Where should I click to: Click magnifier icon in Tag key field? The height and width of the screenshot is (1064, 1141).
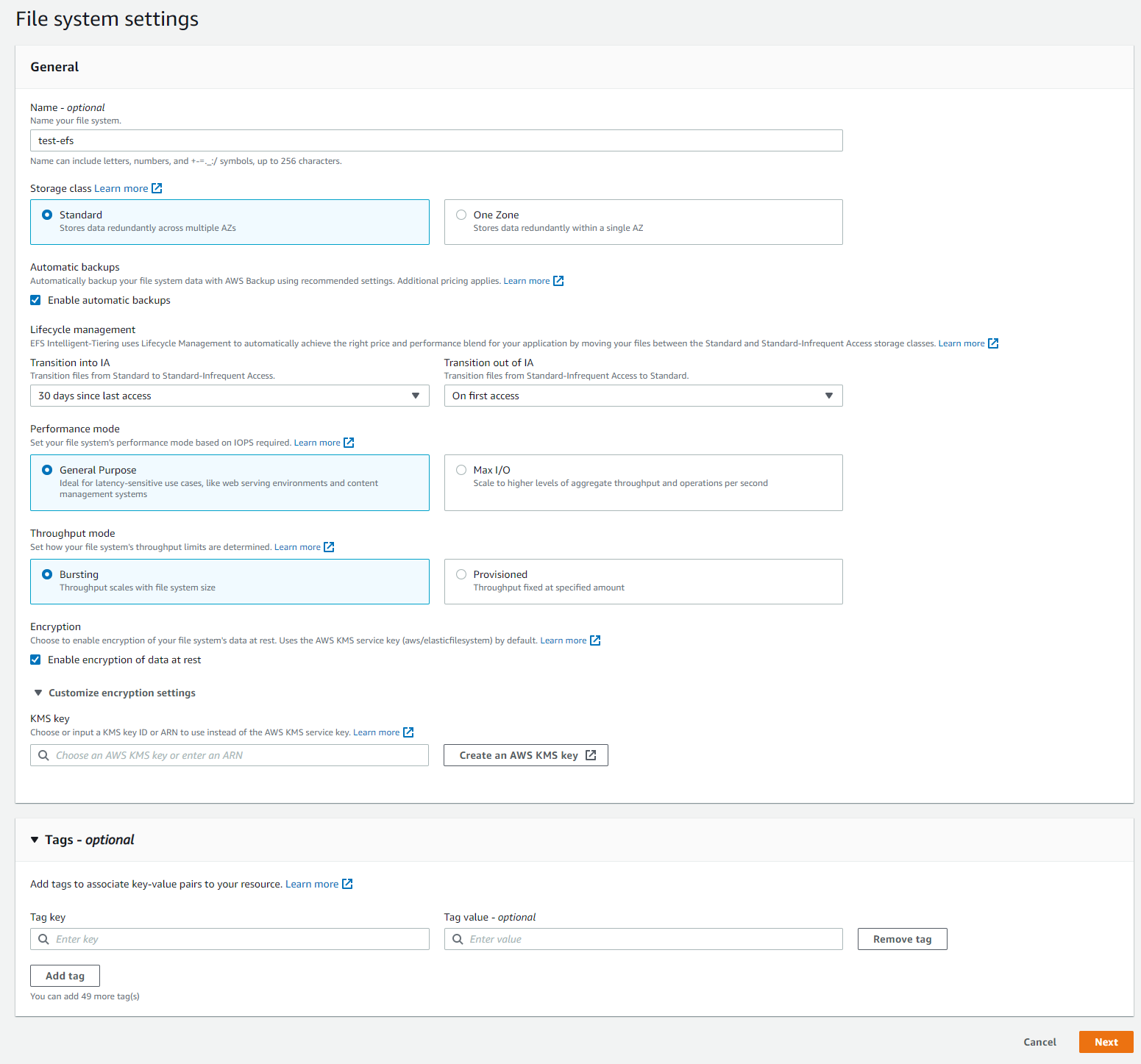44,939
